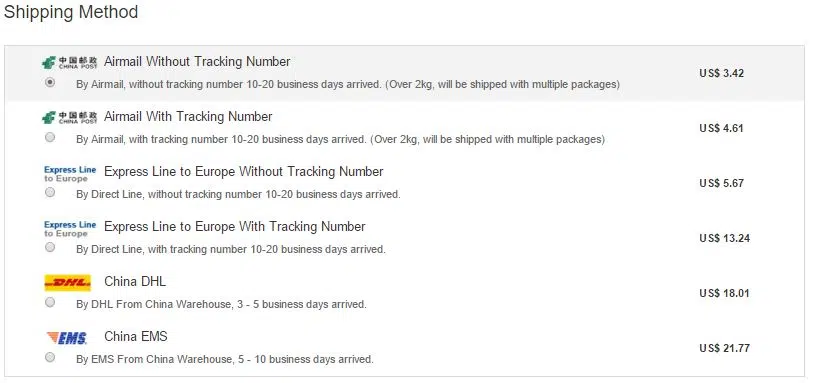813x383 pixels.
Task: Click the China EMS option title
Action: tap(136, 336)
